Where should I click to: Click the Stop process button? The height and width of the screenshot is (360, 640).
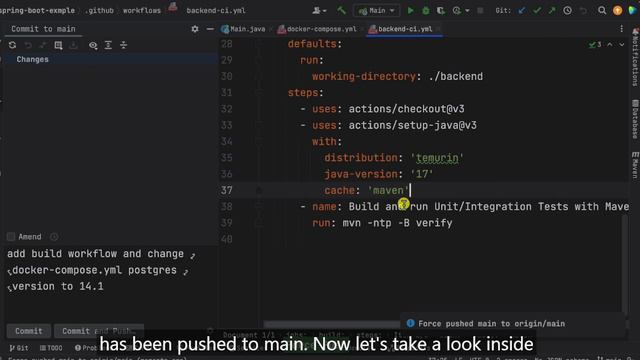[x=480, y=11]
